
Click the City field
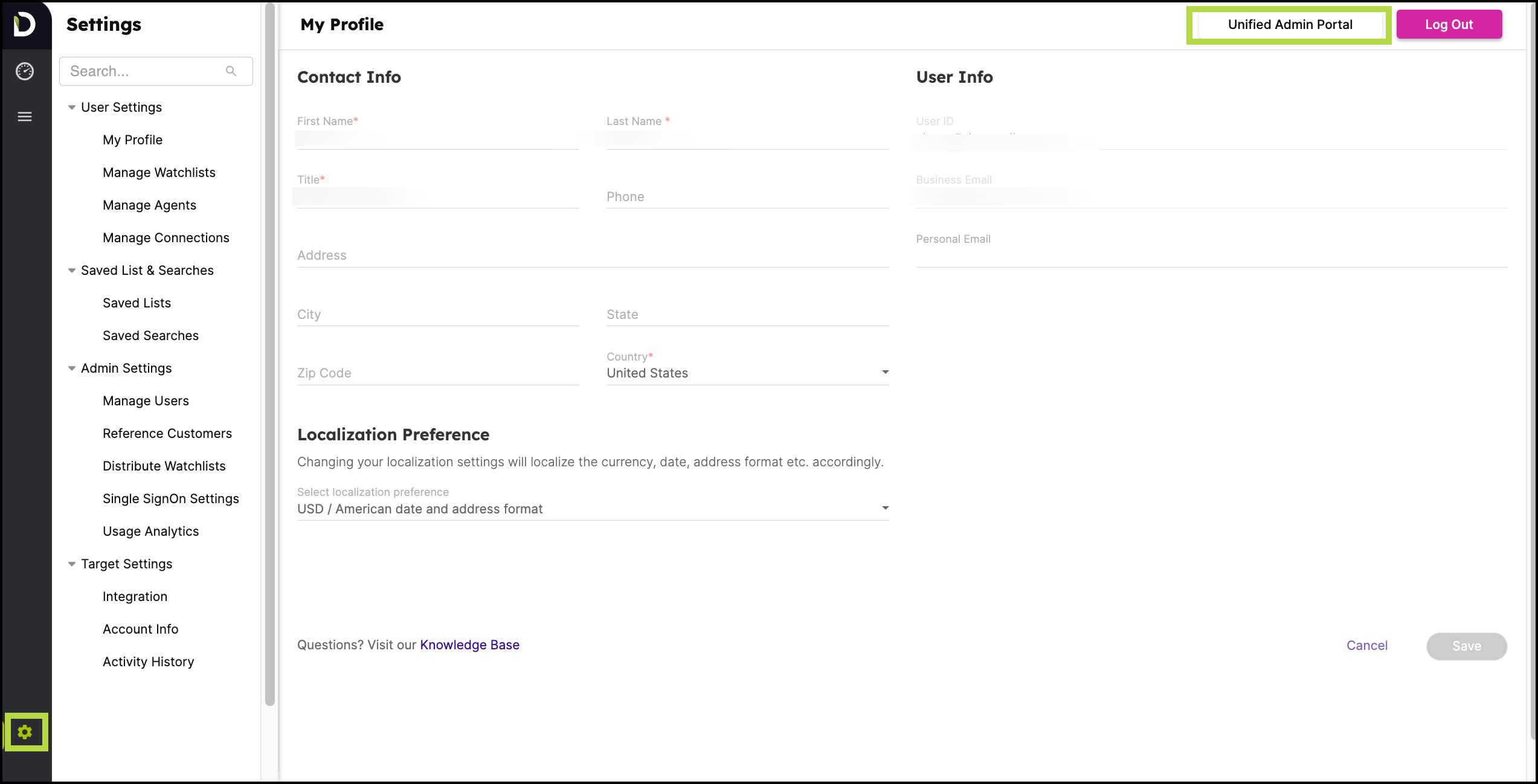click(x=438, y=315)
